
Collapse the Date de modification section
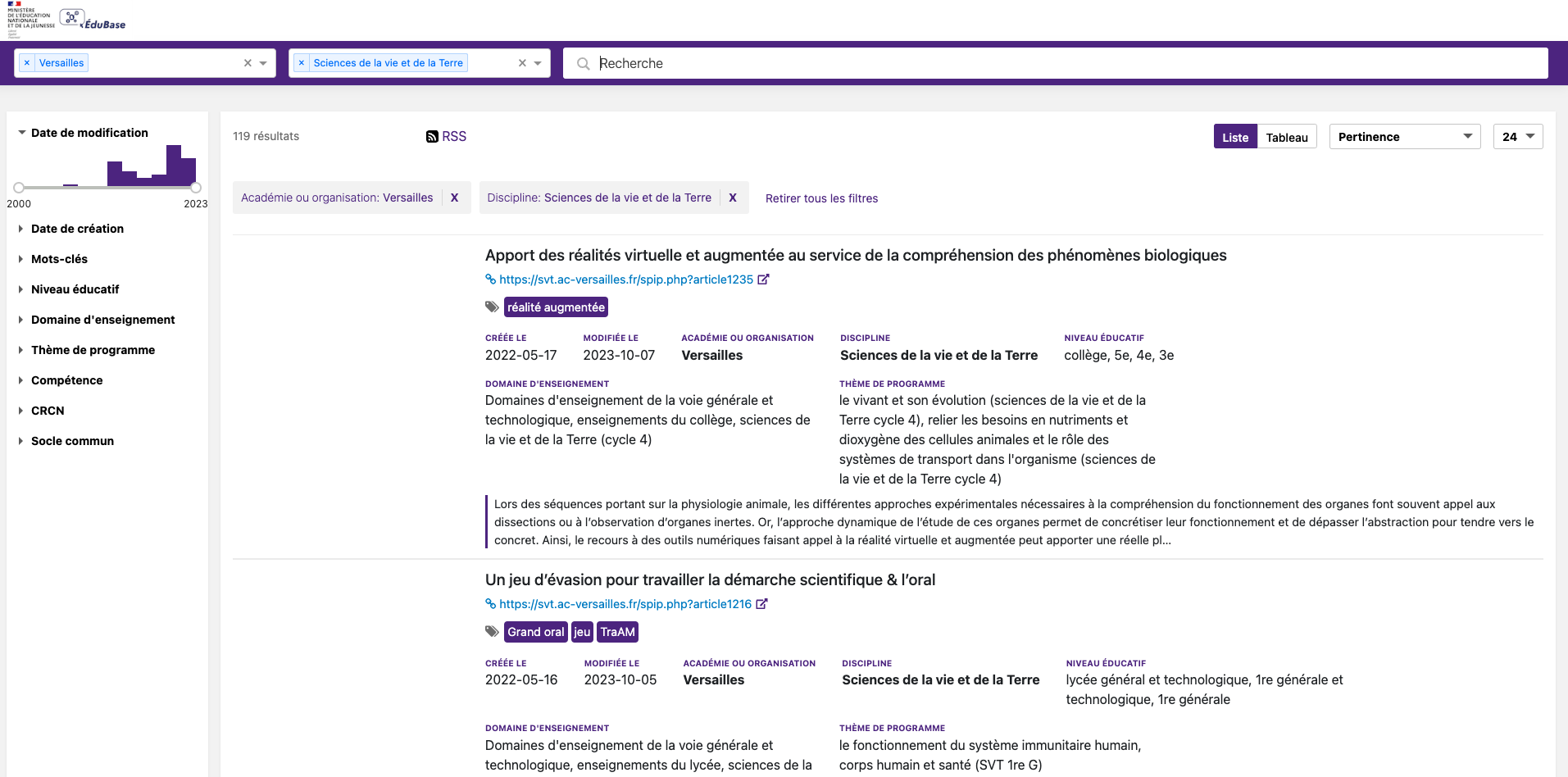pyautogui.click(x=89, y=133)
